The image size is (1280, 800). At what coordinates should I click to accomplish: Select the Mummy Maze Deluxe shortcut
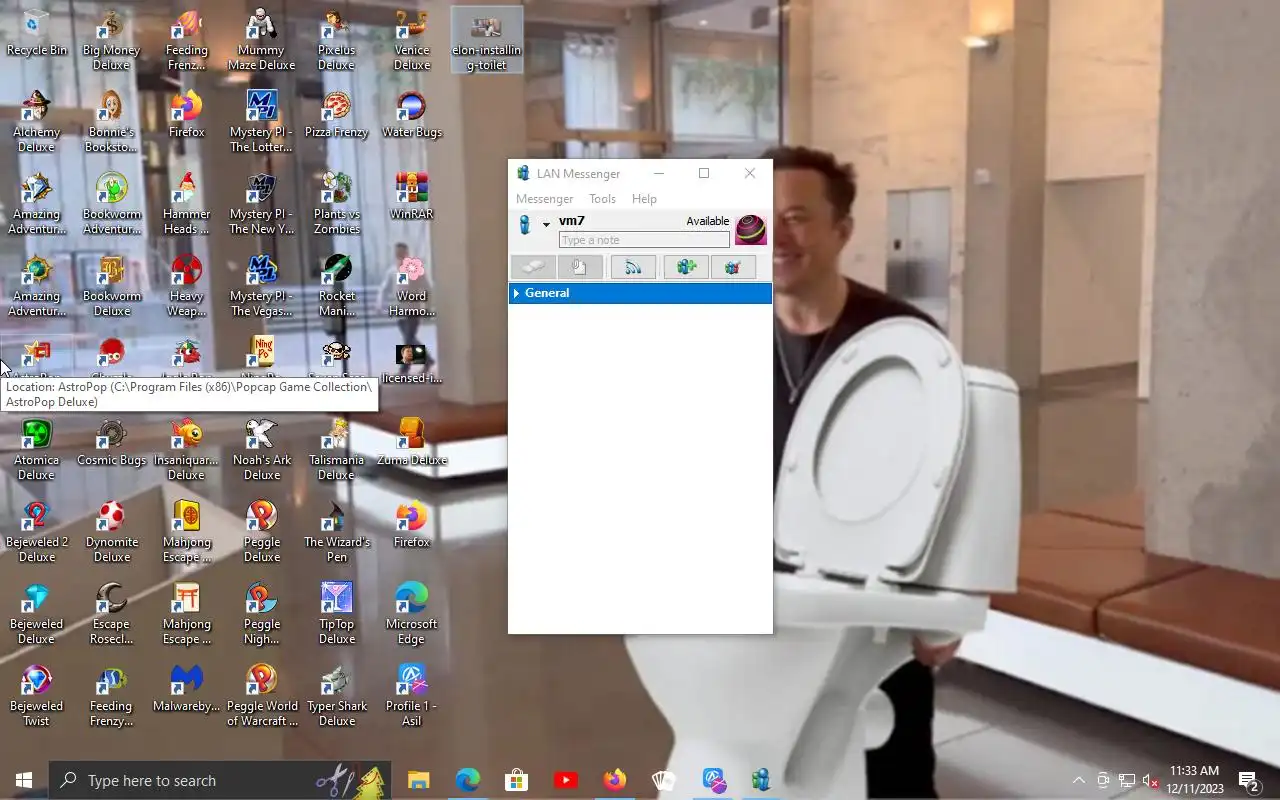point(261,40)
